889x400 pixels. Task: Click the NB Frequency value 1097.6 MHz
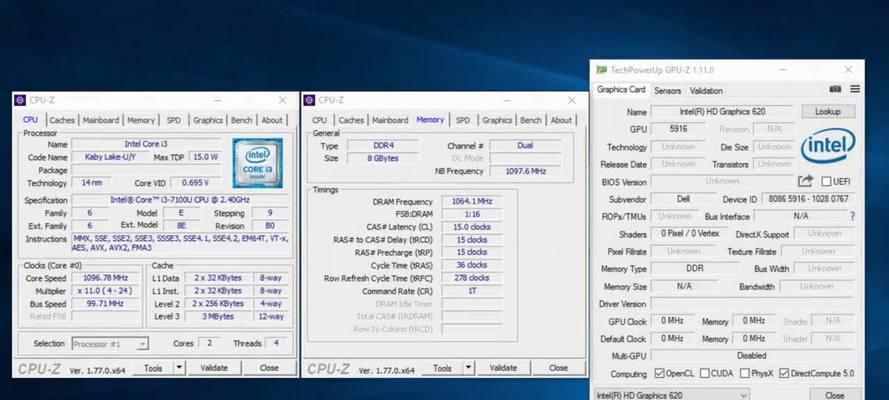click(525, 171)
